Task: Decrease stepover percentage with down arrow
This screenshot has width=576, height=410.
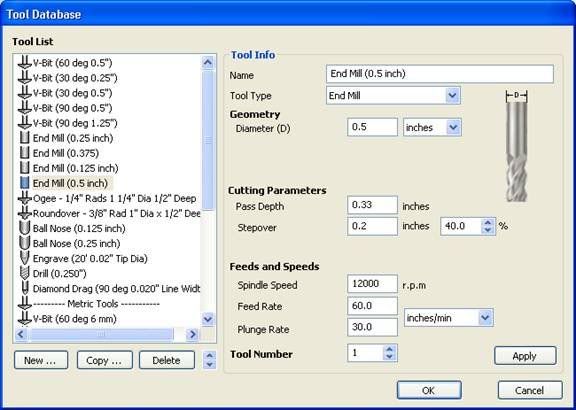Action: coord(487,230)
